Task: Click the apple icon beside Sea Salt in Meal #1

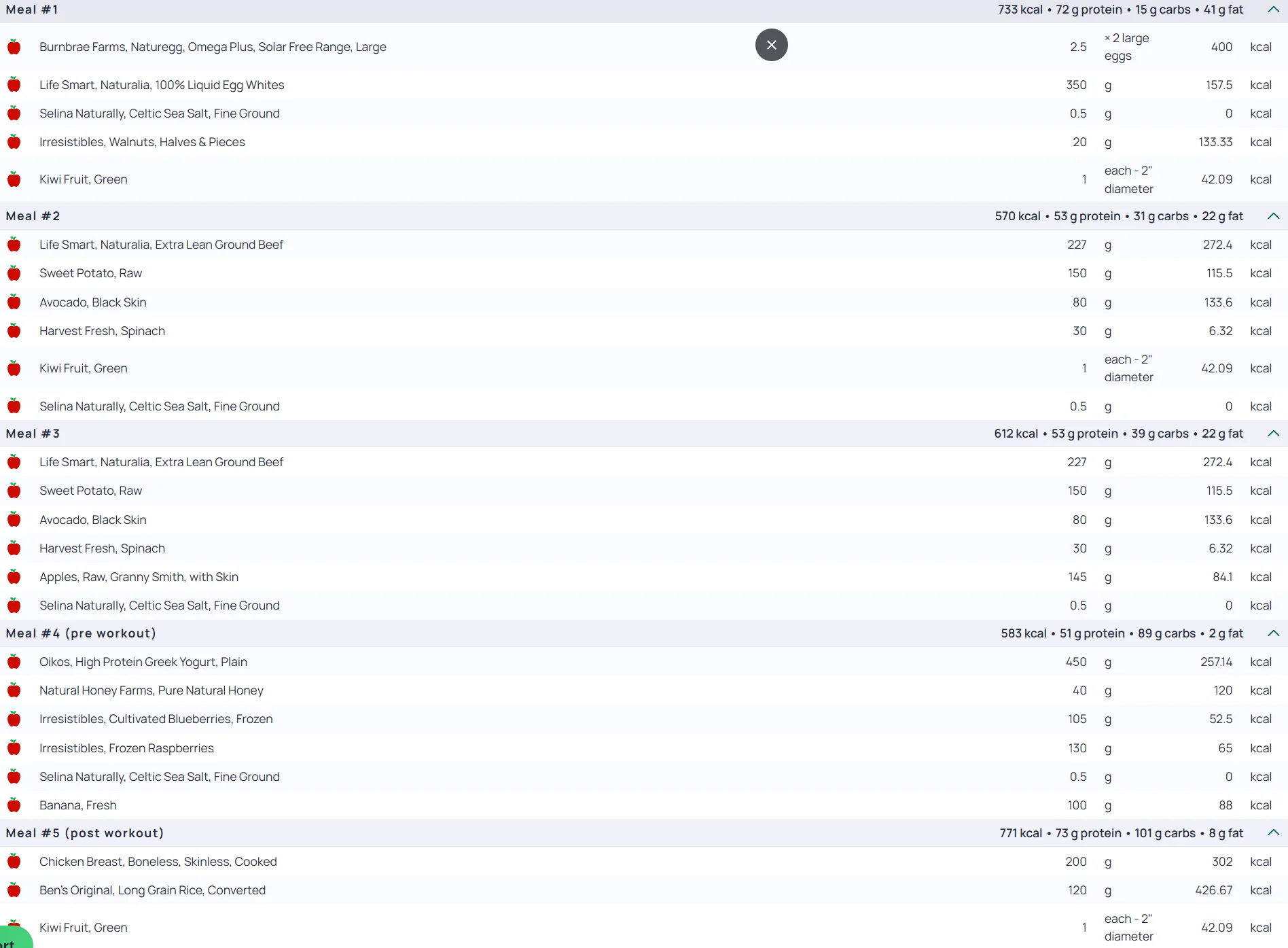Action: pos(14,113)
